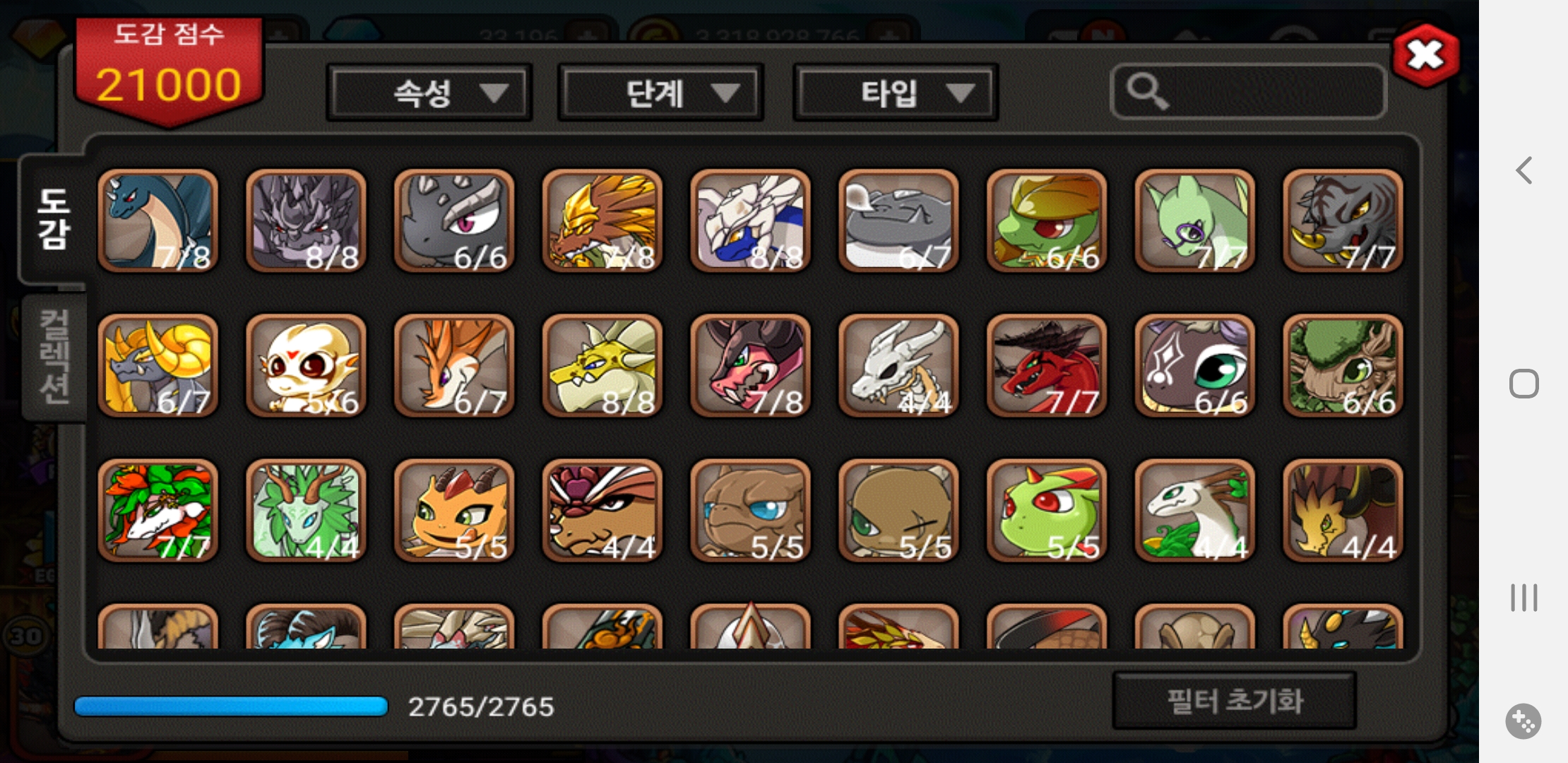The height and width of the screenshot is (763, 1568).
Task: Pick the green glasses-wearing dragon 7/7
Action: [1195, 220]
